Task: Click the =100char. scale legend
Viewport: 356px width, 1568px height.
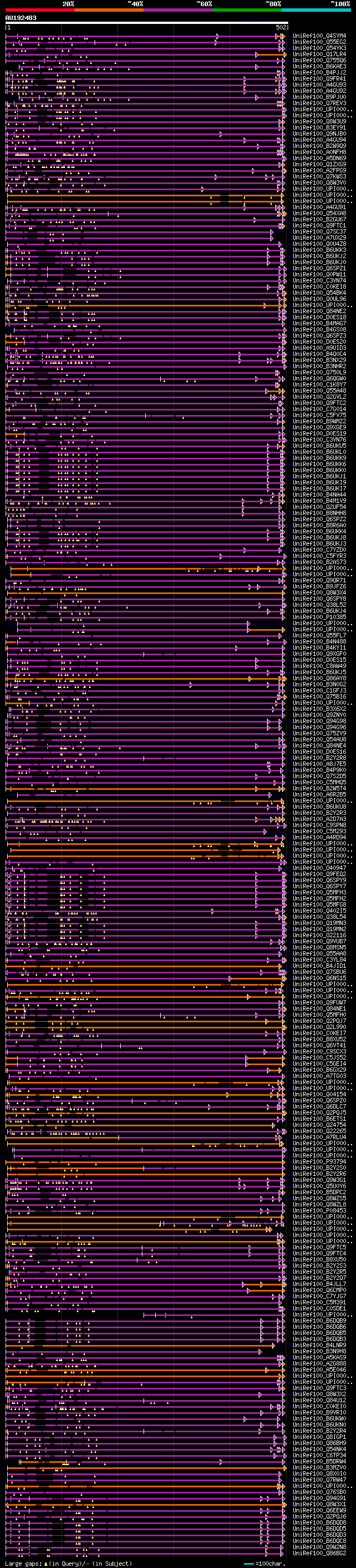Action: 264,1564
